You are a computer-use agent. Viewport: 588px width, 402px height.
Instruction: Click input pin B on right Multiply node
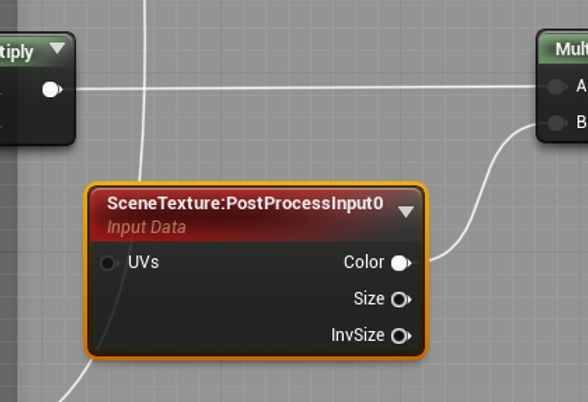click(x=557, y=122)
